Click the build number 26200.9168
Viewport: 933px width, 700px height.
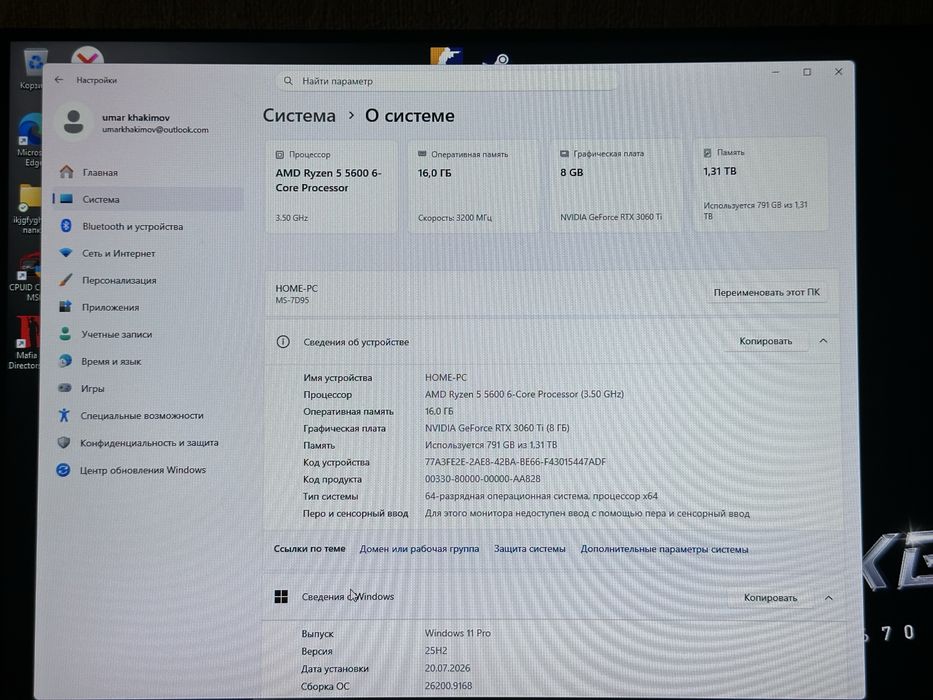pos(448,686)
